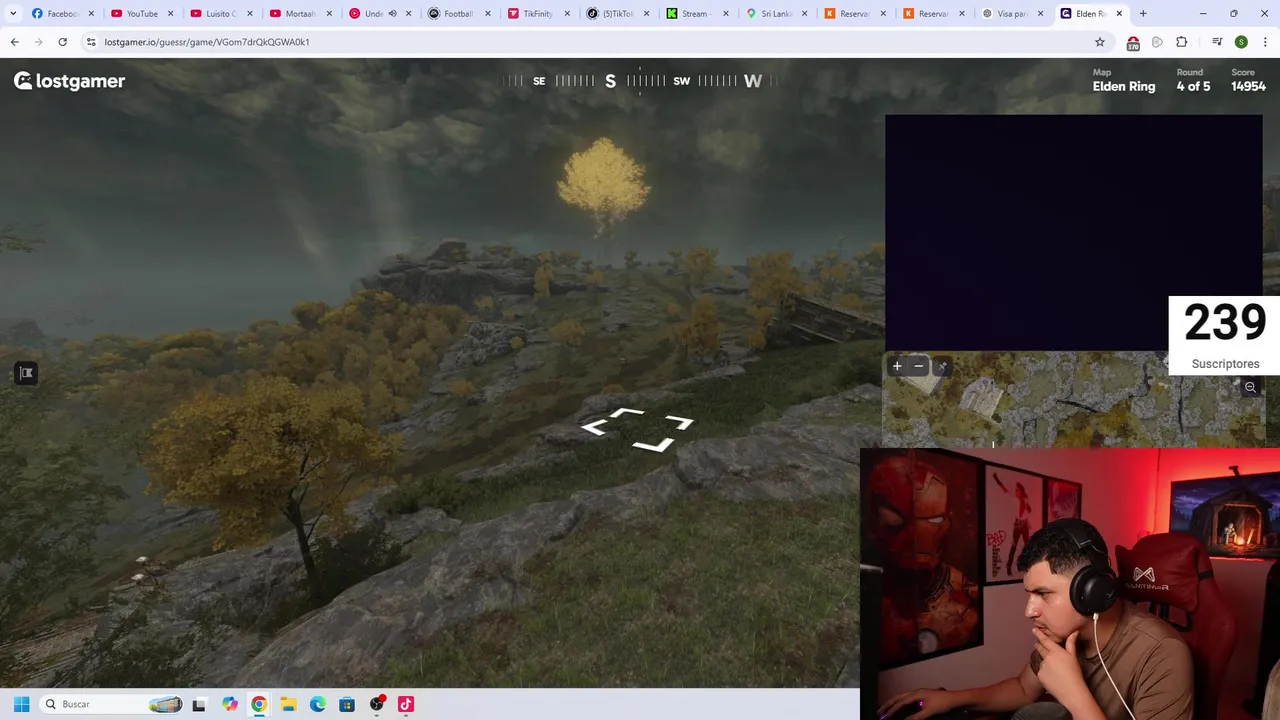Click the Buscar taskbar search box
Screen dimensions: 1280x720
112,704
